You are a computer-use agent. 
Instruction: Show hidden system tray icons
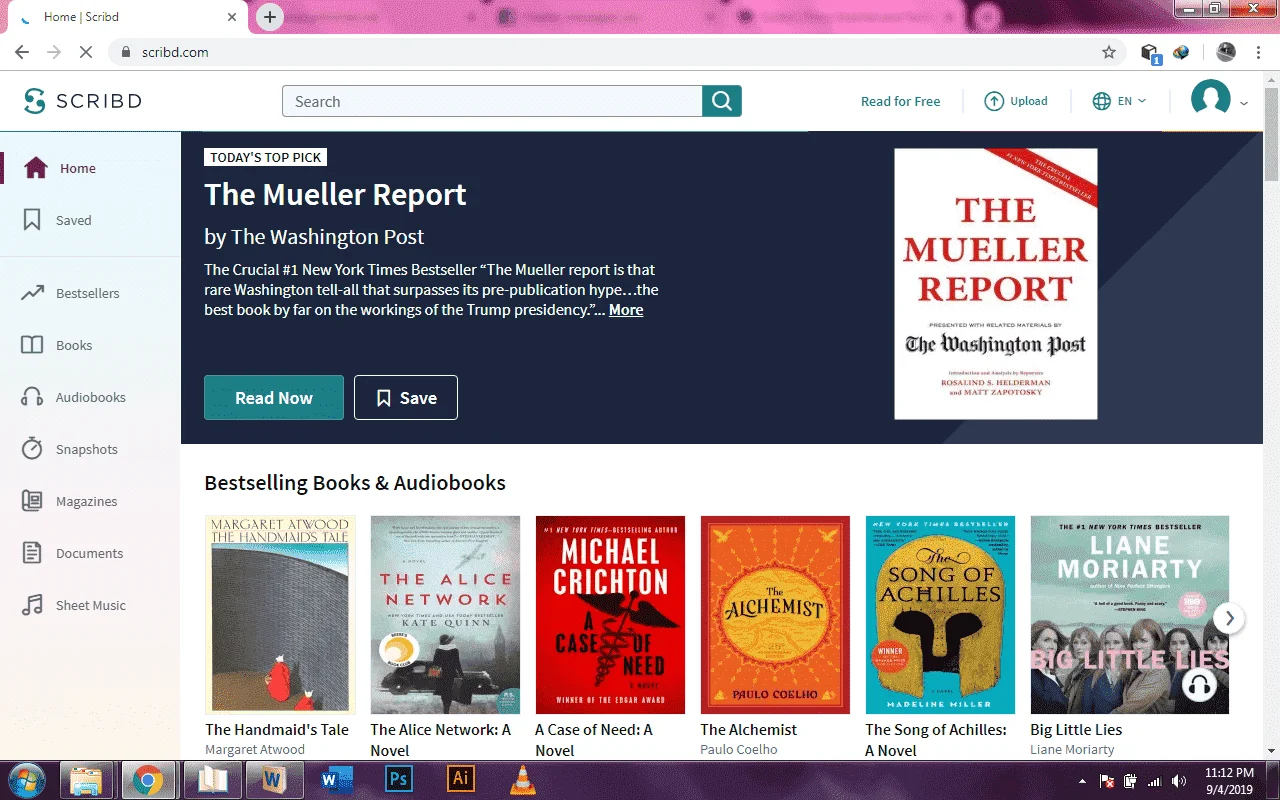[1082, 781]
